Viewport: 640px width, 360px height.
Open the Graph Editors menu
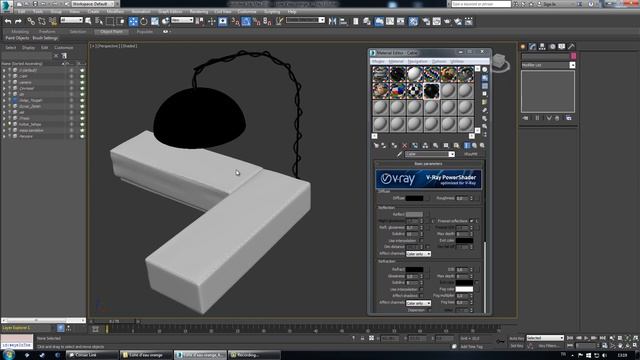pyautogui.click(x=170, y=12)
